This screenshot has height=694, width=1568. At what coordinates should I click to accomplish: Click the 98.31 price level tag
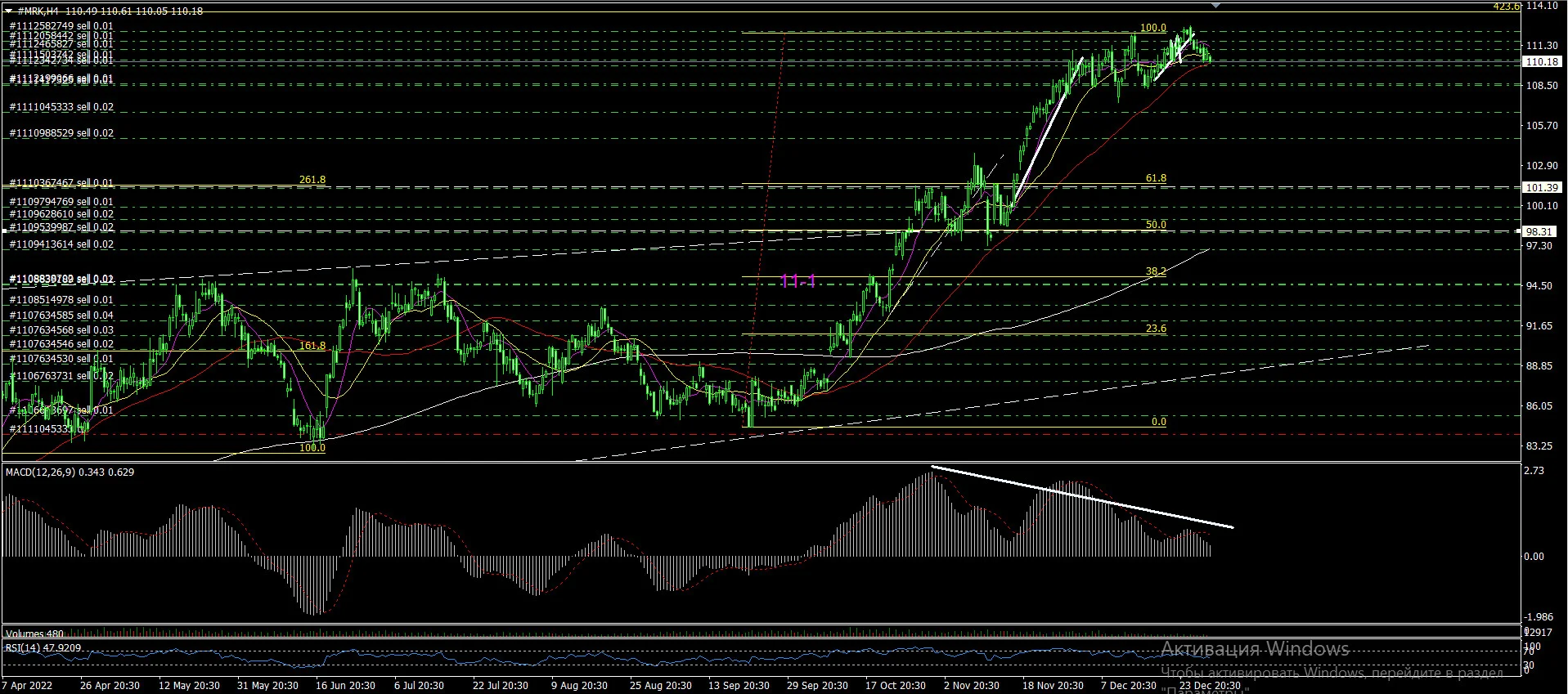coord(1542,231)
